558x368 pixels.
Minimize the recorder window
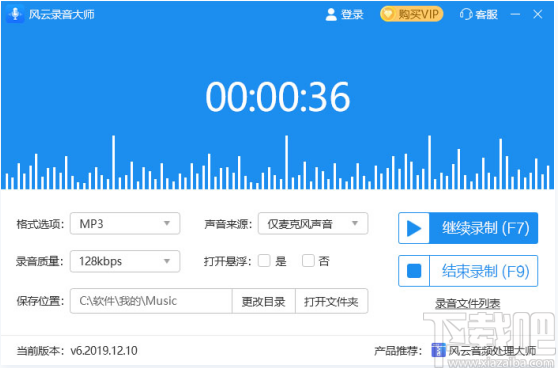[515, 14]
